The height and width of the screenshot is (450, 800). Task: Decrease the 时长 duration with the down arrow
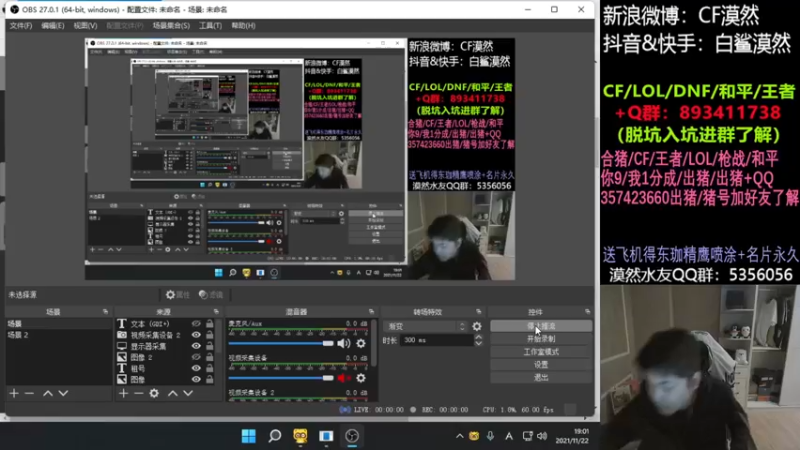478,343
